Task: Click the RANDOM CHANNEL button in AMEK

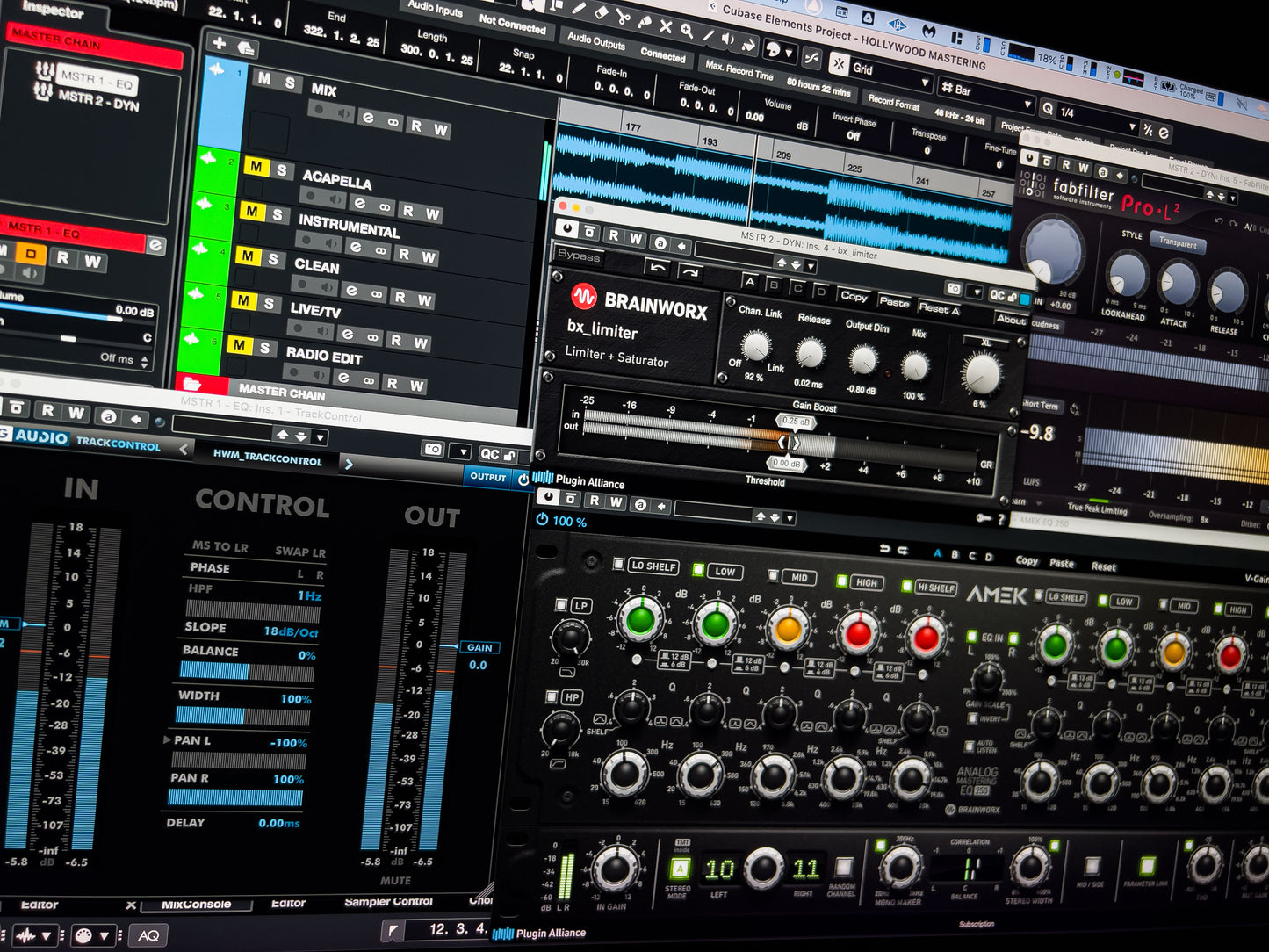Action: coord(844,869)
